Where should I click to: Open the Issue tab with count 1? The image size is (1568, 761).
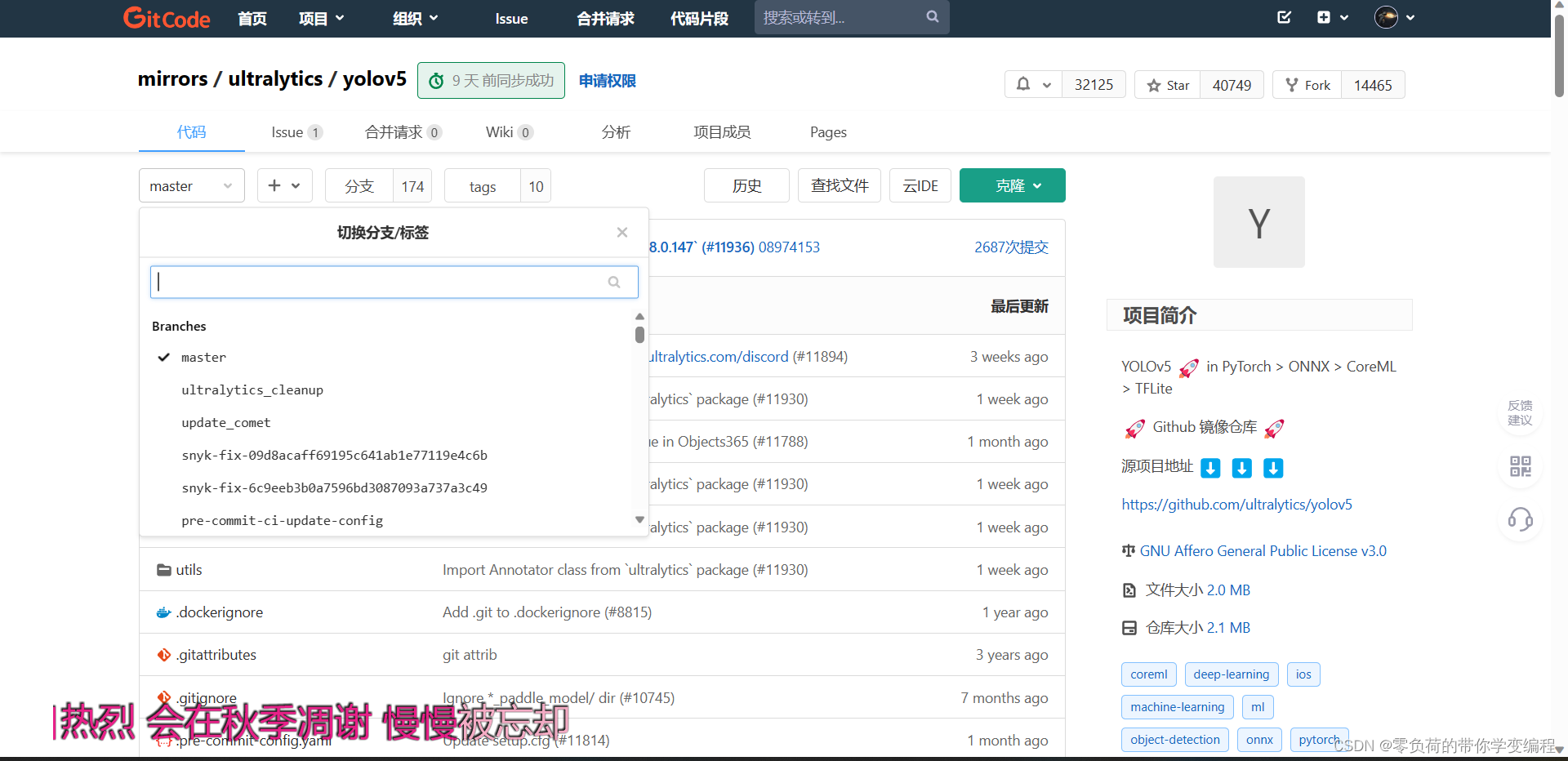(x=296, y=132)
